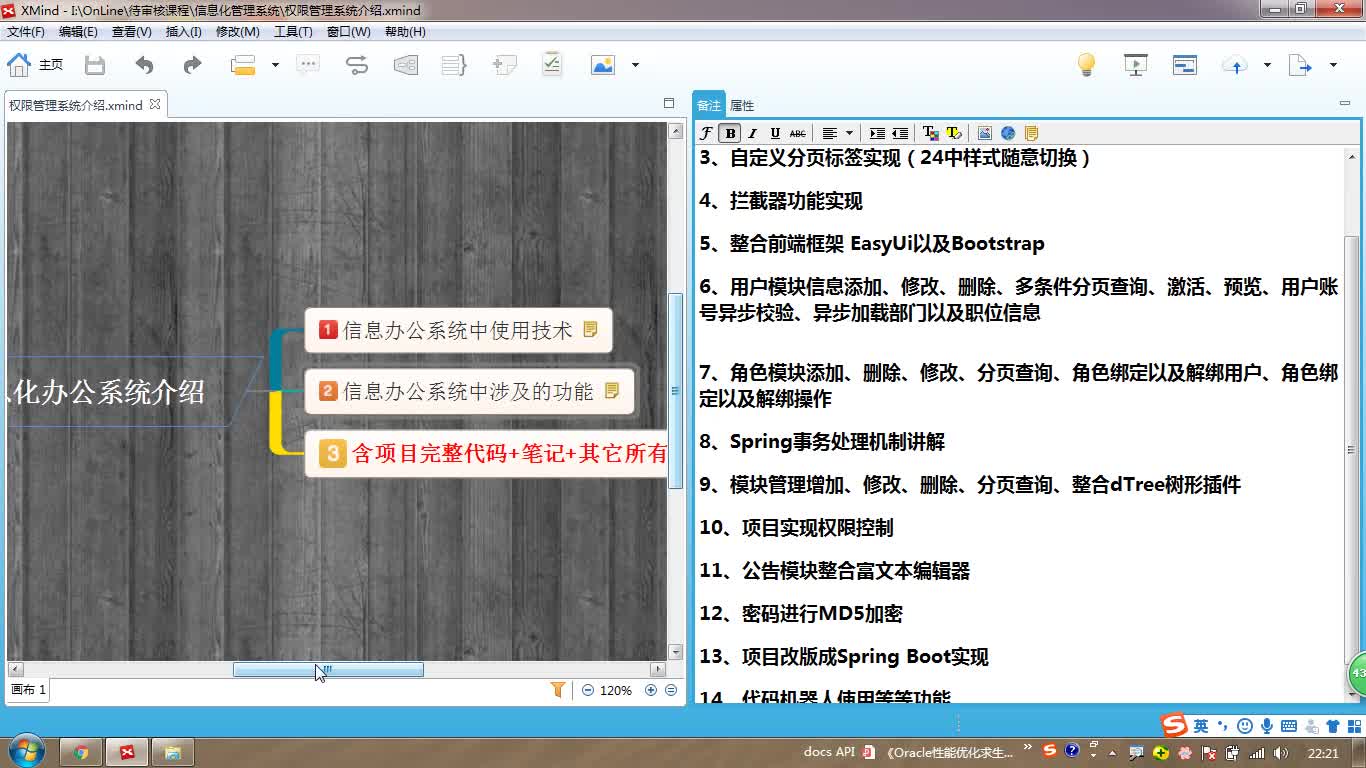Insert a relationship line

tap(357, 65)
